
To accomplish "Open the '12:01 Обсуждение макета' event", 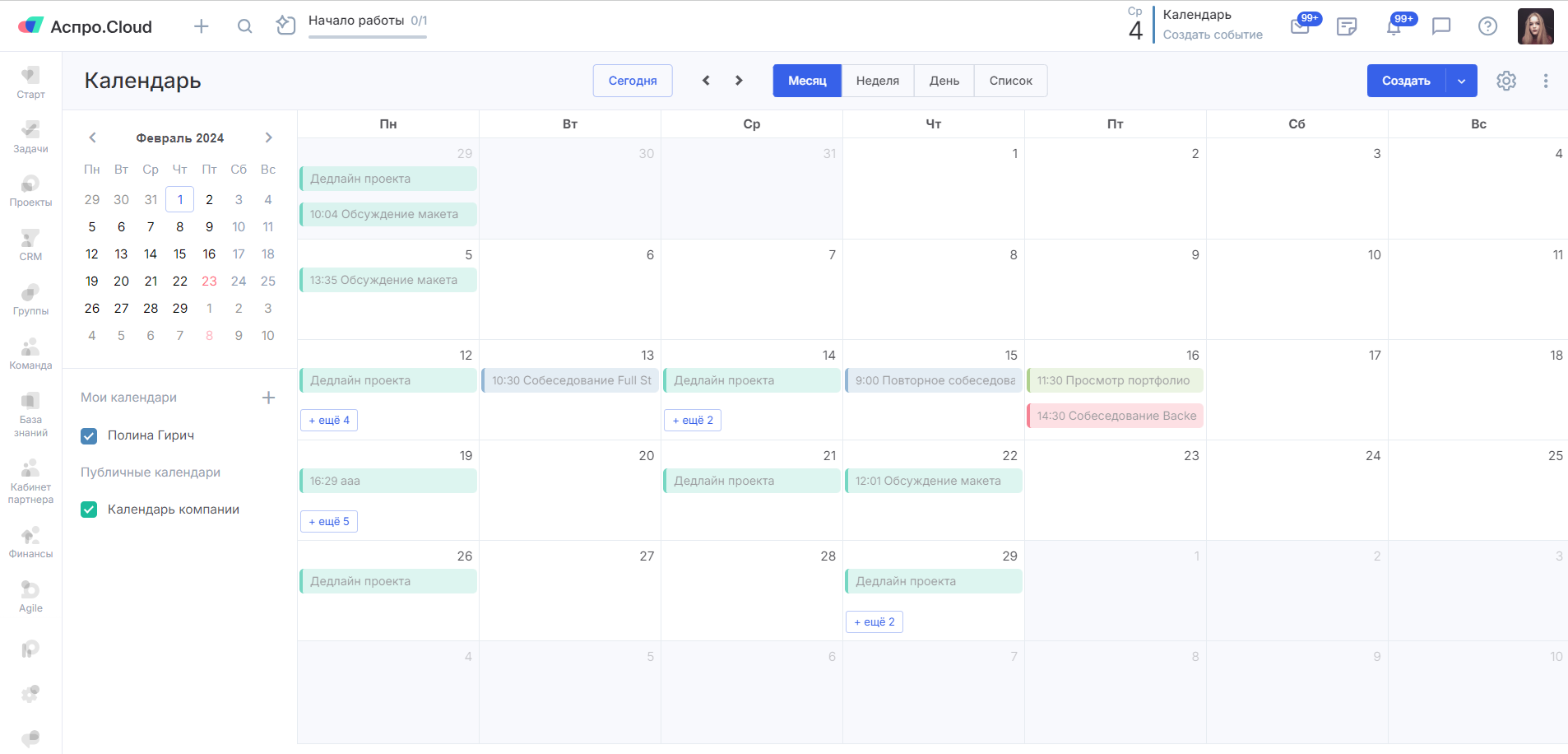I will pos(933,481).
